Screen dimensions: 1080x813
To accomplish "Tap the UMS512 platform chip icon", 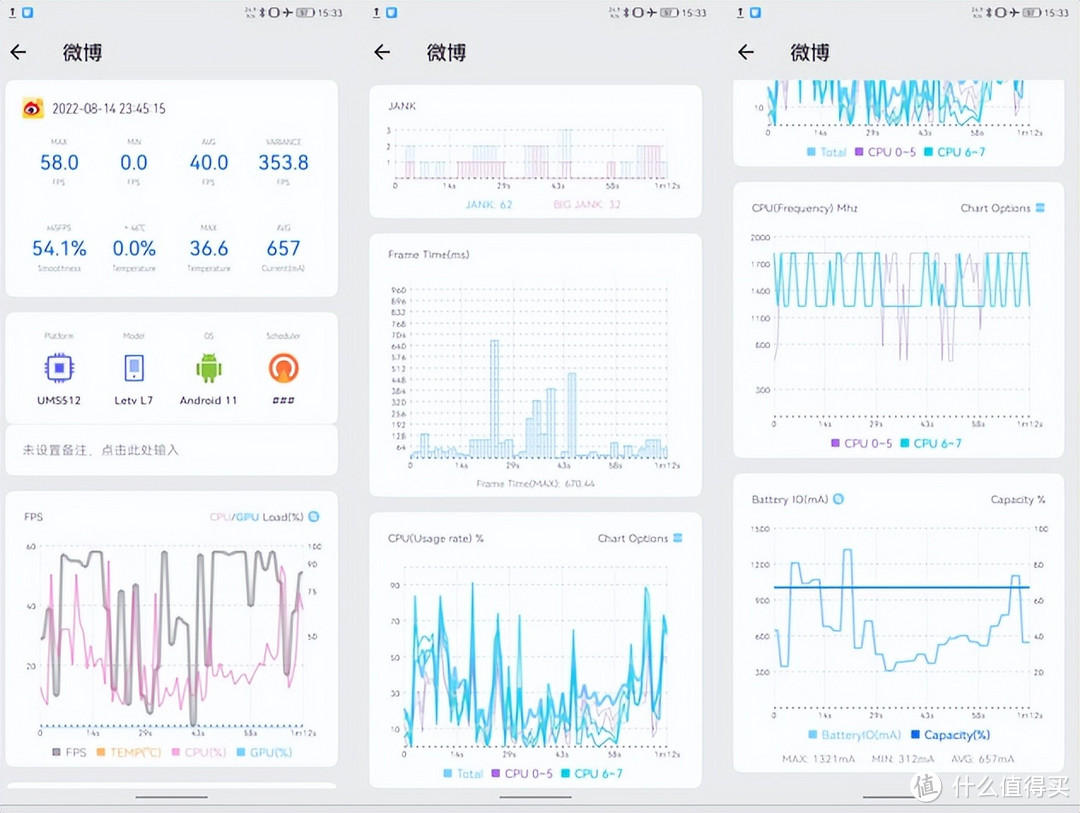I will pyautogui.click(x=59, y=368).
